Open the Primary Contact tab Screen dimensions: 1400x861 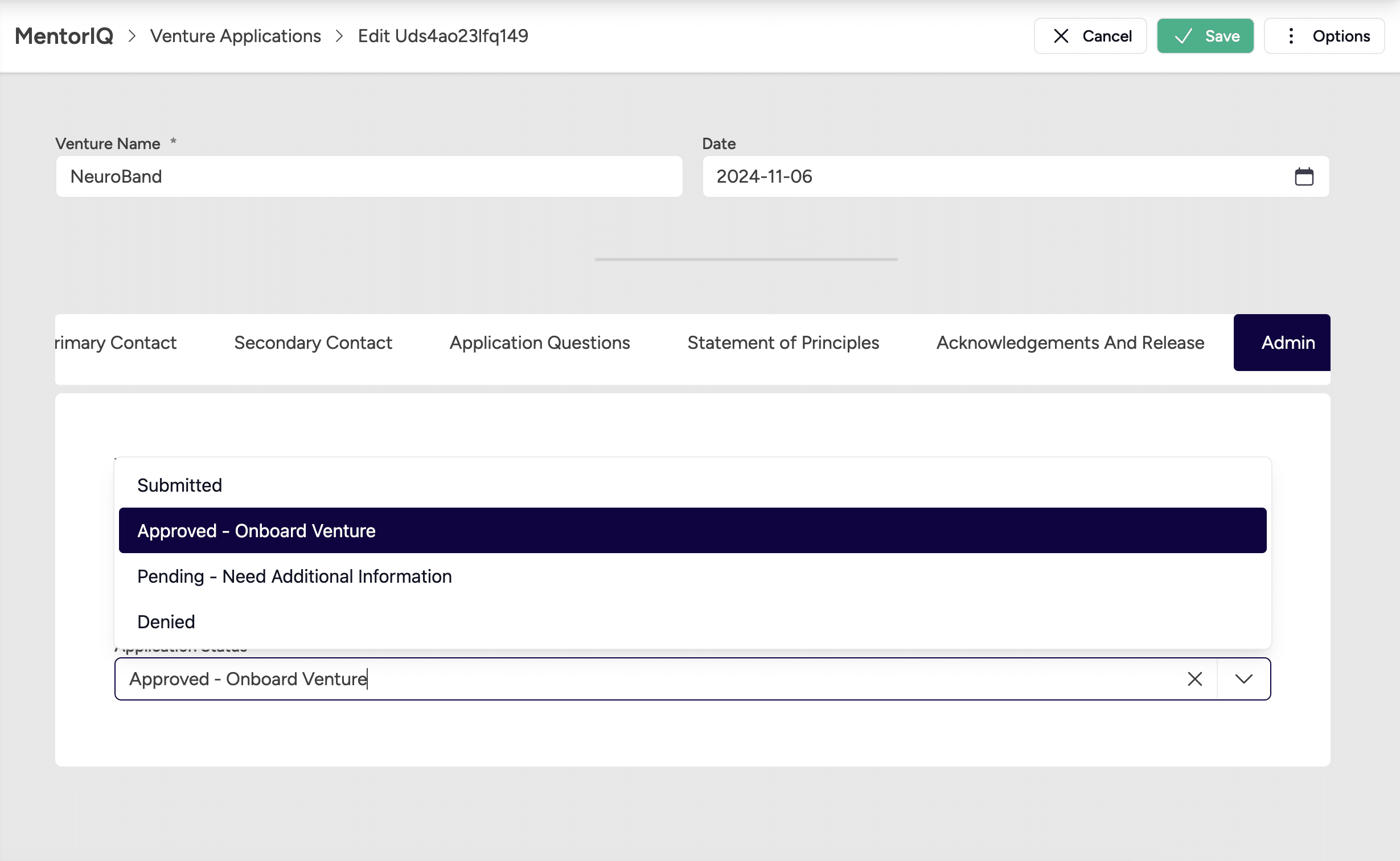pos(116,343)
